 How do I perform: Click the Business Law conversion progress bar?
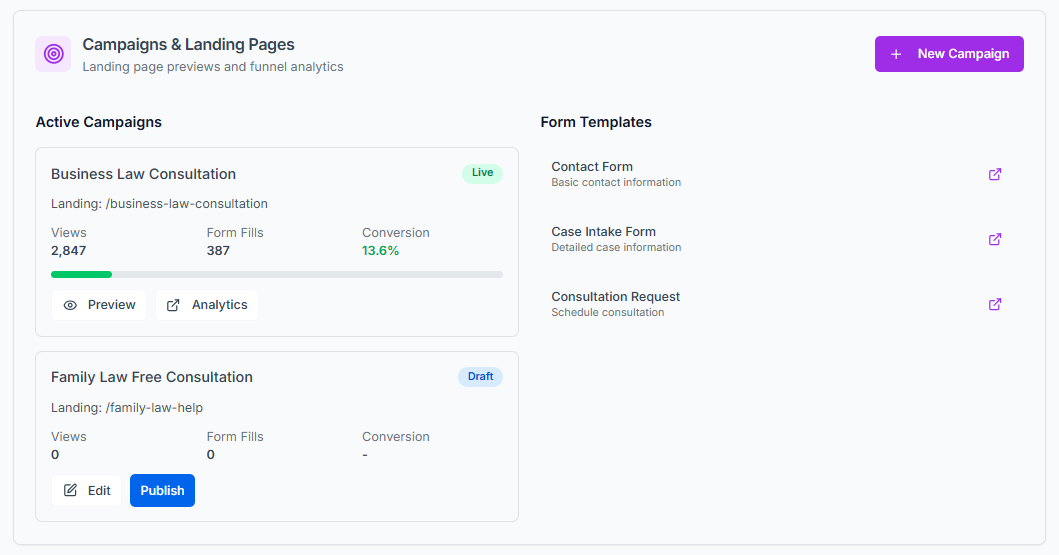click(x=276, y=274)
